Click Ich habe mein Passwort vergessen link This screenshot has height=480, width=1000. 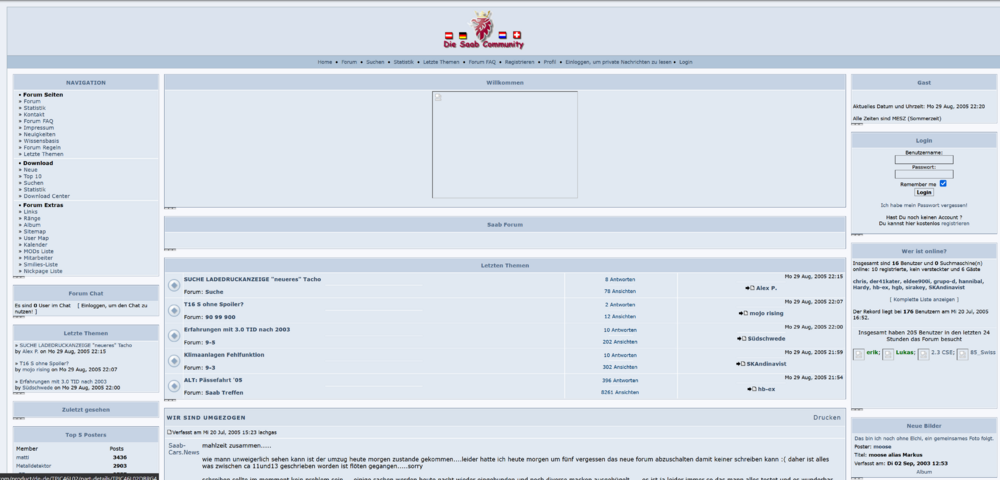923,205
